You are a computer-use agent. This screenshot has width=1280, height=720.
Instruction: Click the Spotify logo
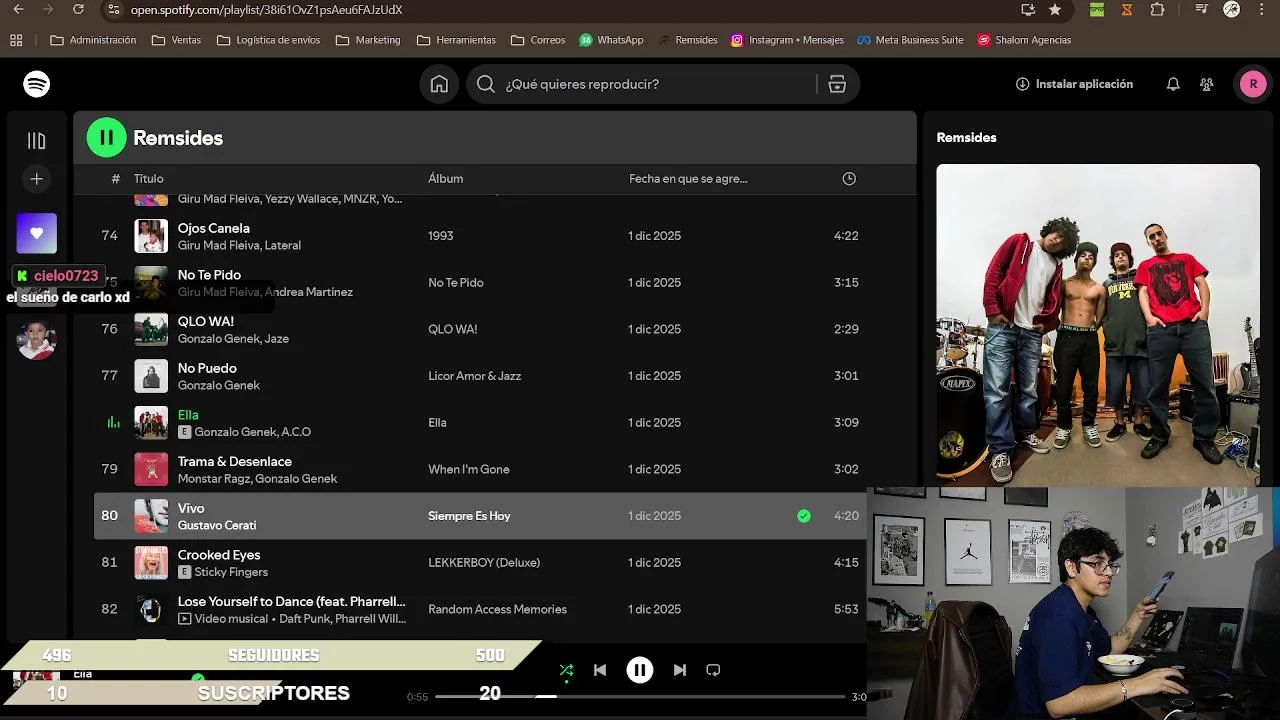pyautogui.click(x=37, y=84)
